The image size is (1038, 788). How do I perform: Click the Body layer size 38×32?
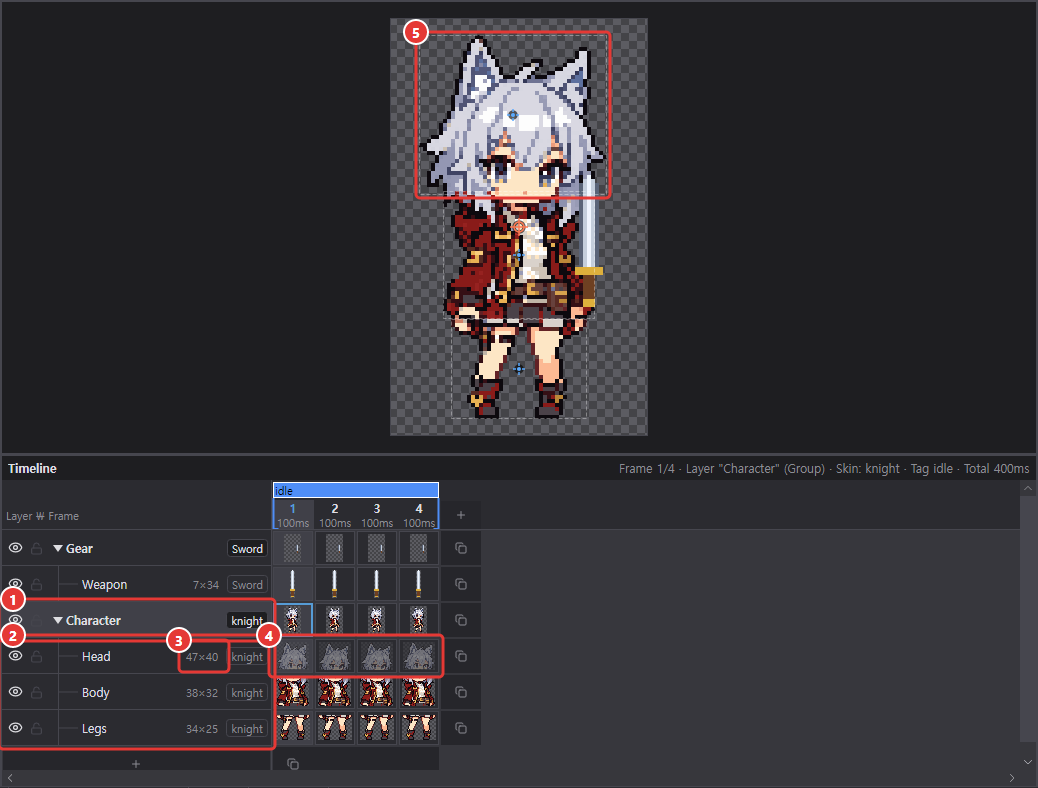coord(202,693)
